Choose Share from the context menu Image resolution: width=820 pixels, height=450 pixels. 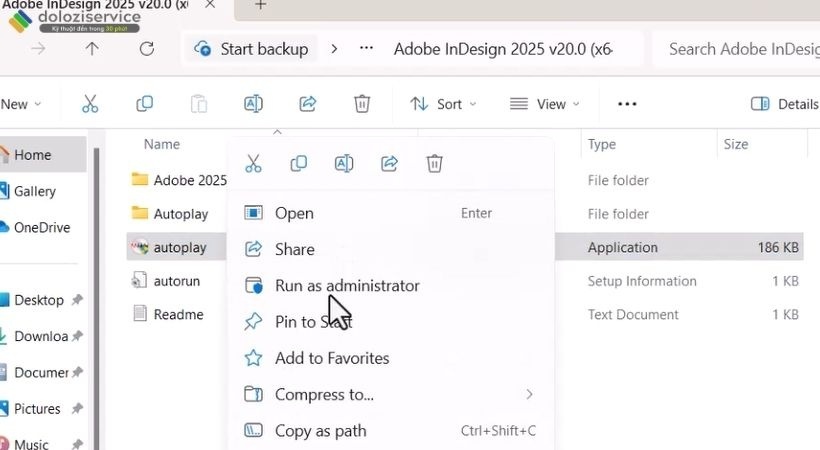tap(390, 249)
